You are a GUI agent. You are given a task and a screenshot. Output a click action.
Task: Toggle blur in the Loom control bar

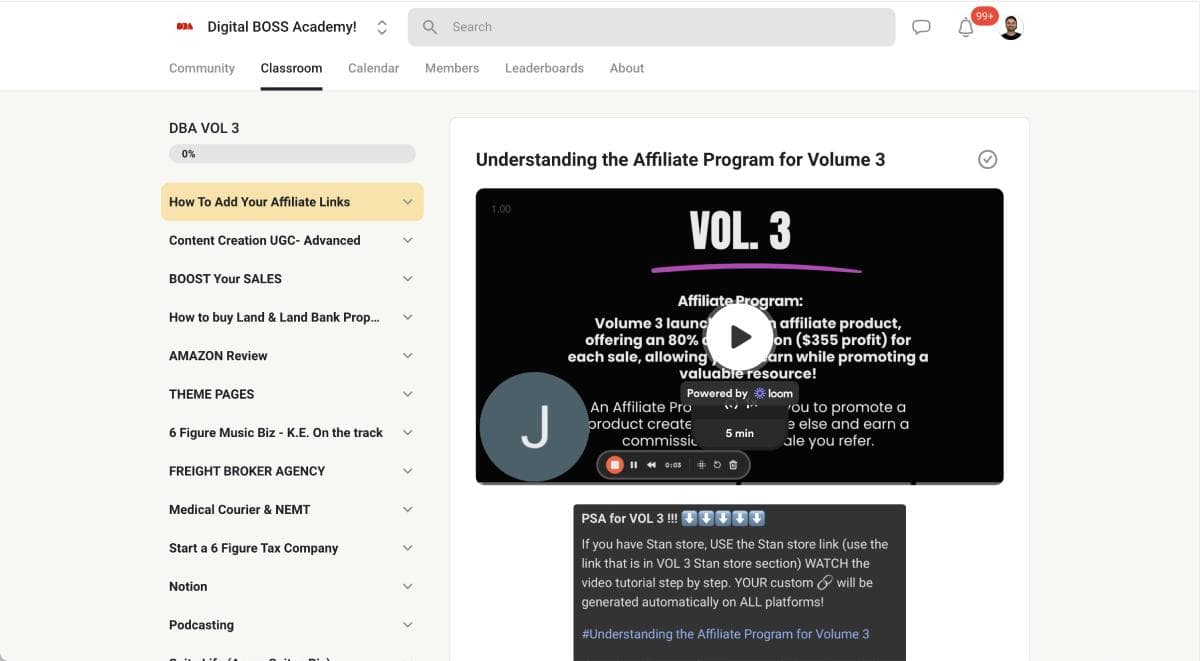pos(701,464)
